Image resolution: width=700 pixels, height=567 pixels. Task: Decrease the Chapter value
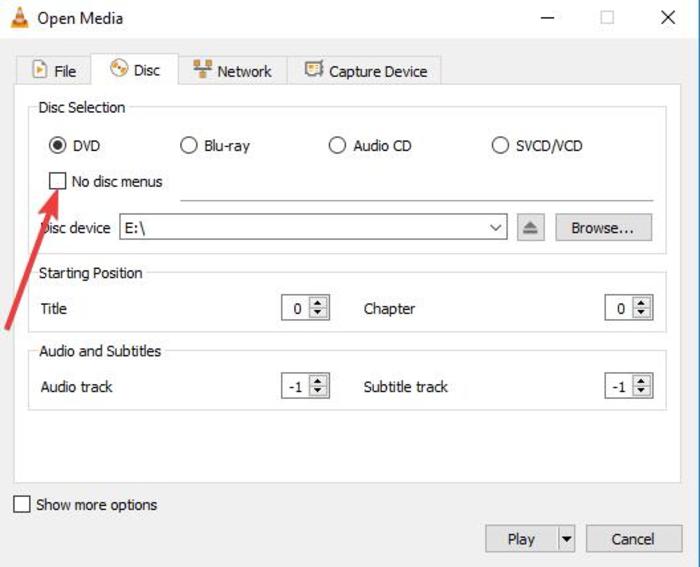641,313
